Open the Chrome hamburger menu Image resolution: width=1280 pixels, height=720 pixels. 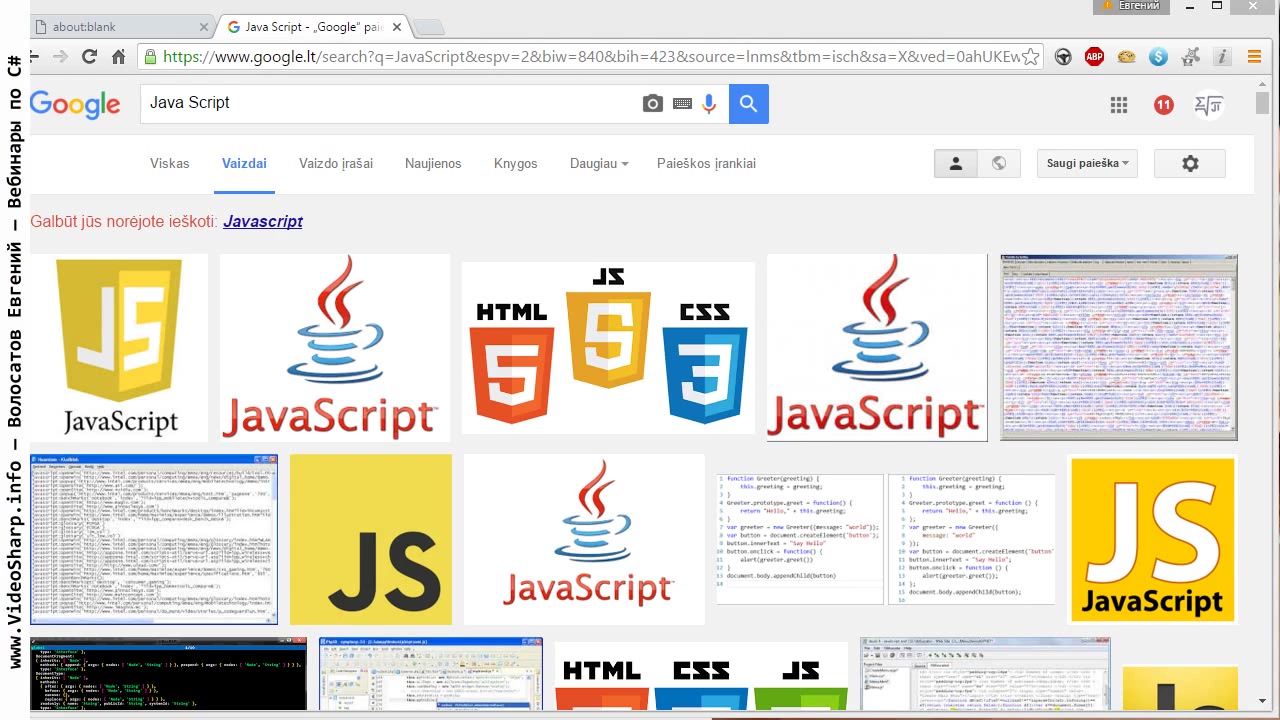pyautogui.click(x=1254, y=57)
